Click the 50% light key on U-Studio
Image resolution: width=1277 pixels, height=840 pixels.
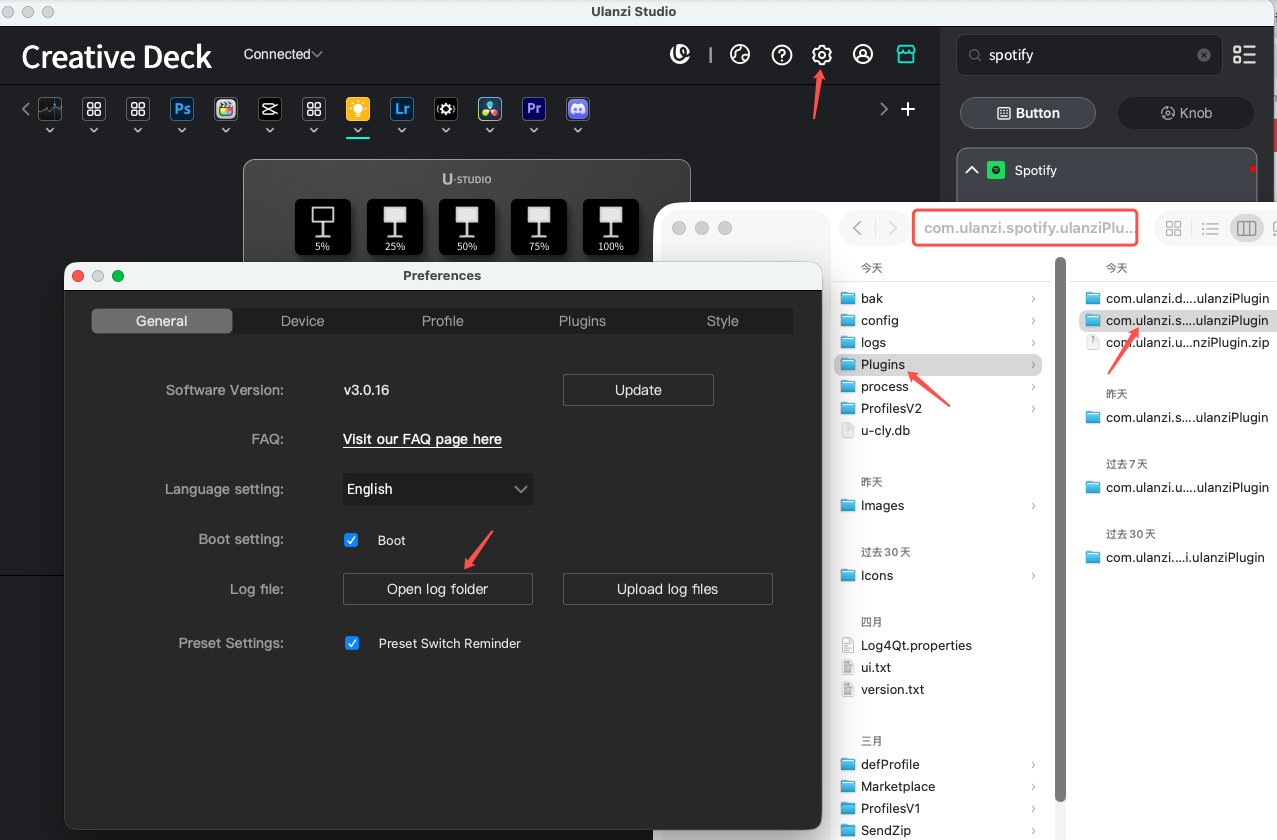[467, 226]
